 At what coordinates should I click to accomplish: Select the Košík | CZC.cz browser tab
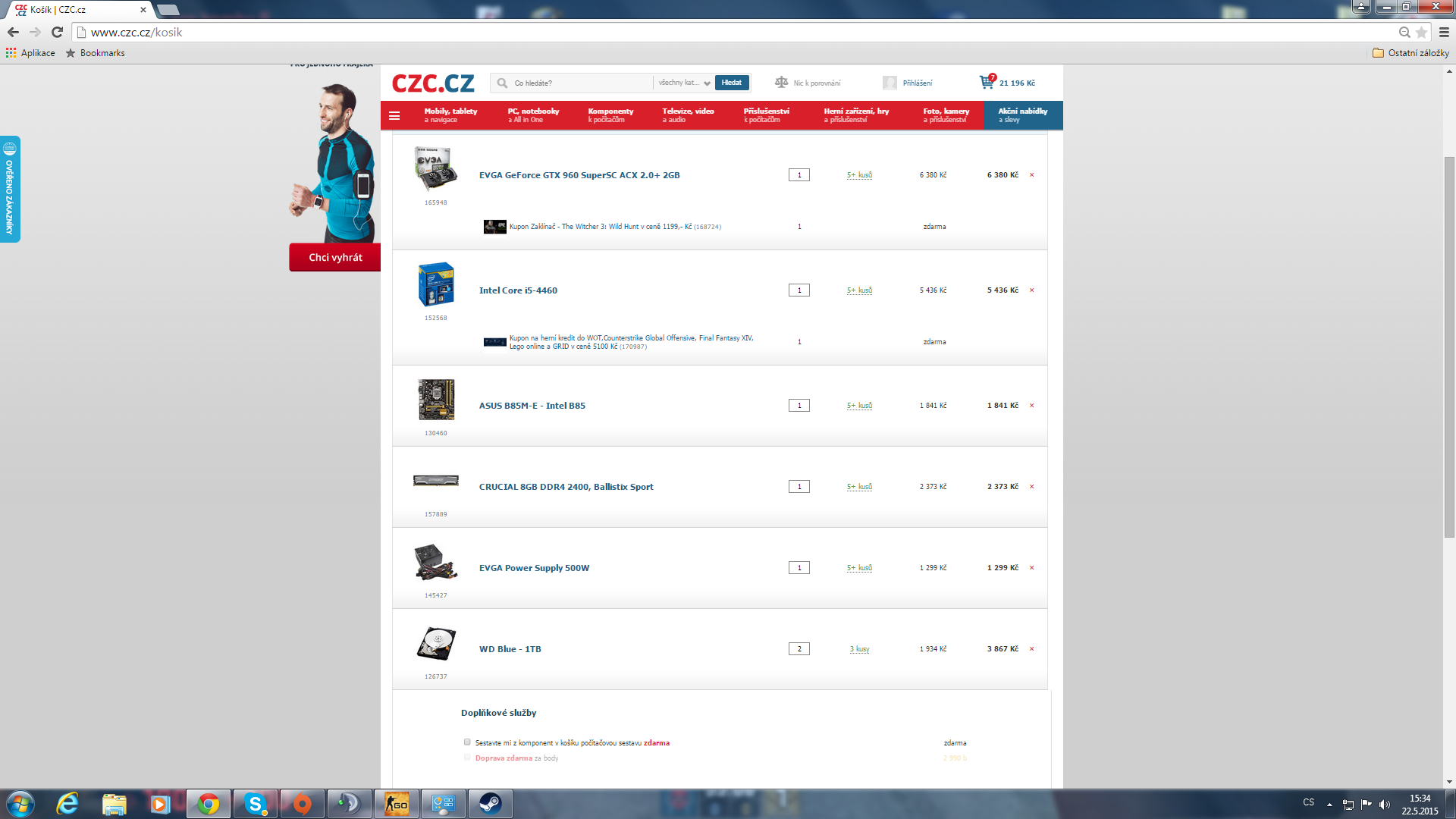pos(79,10)
